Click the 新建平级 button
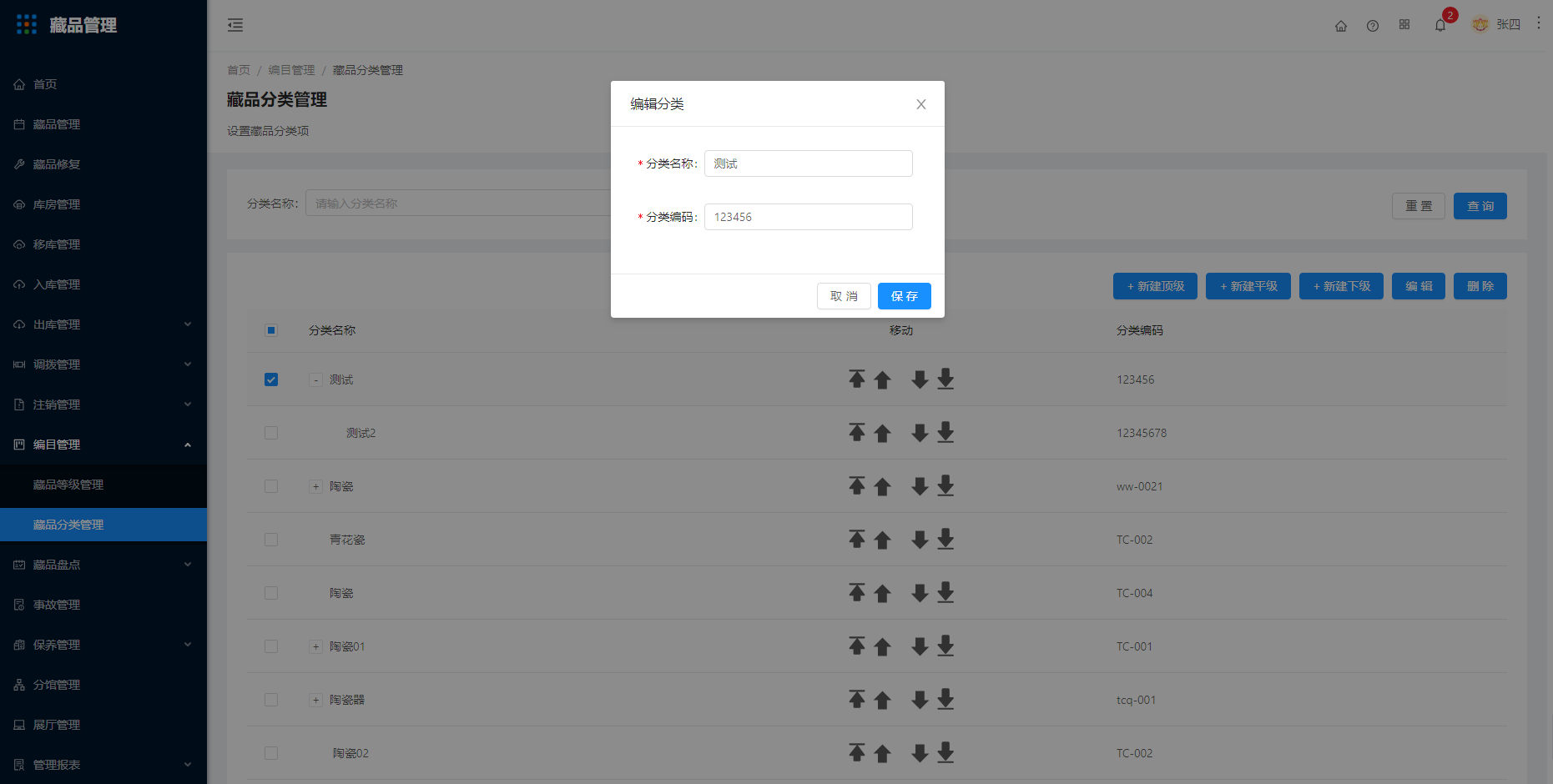 click(1248, 286)
